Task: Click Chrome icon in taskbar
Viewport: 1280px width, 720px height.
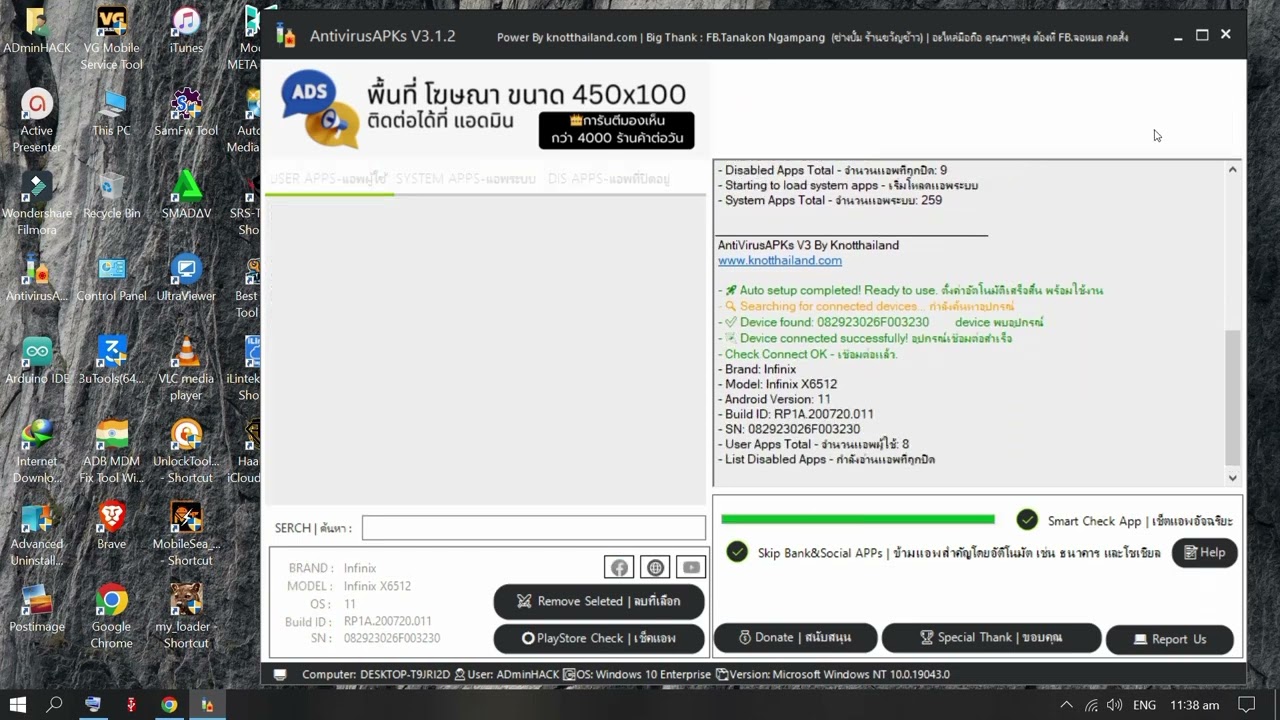Action: point(169,705)
